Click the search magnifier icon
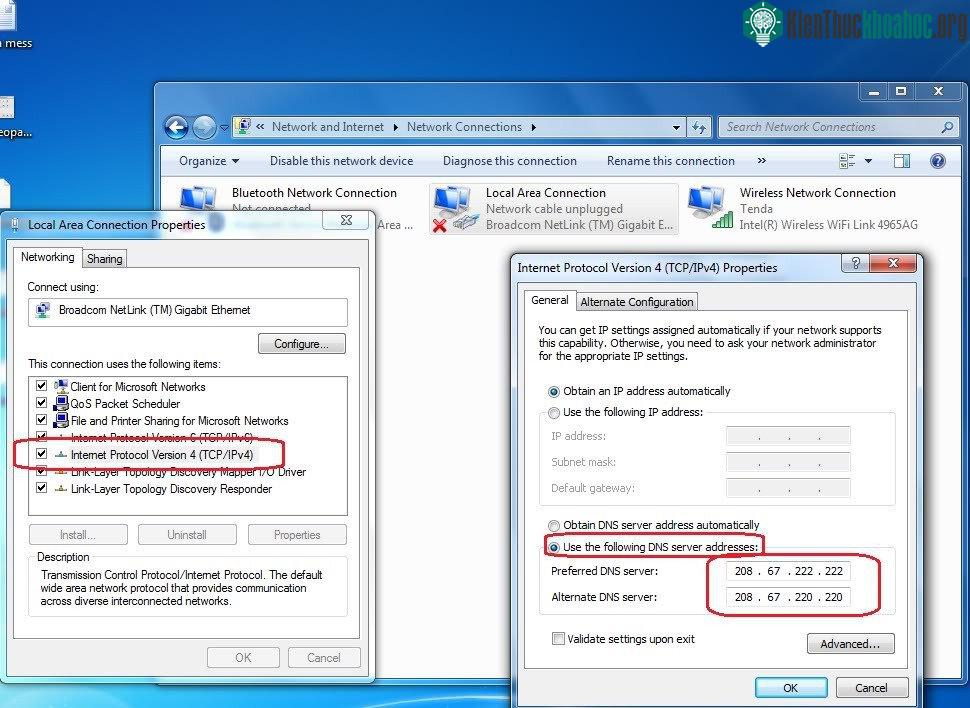The image size is (970, 708). 946,127
